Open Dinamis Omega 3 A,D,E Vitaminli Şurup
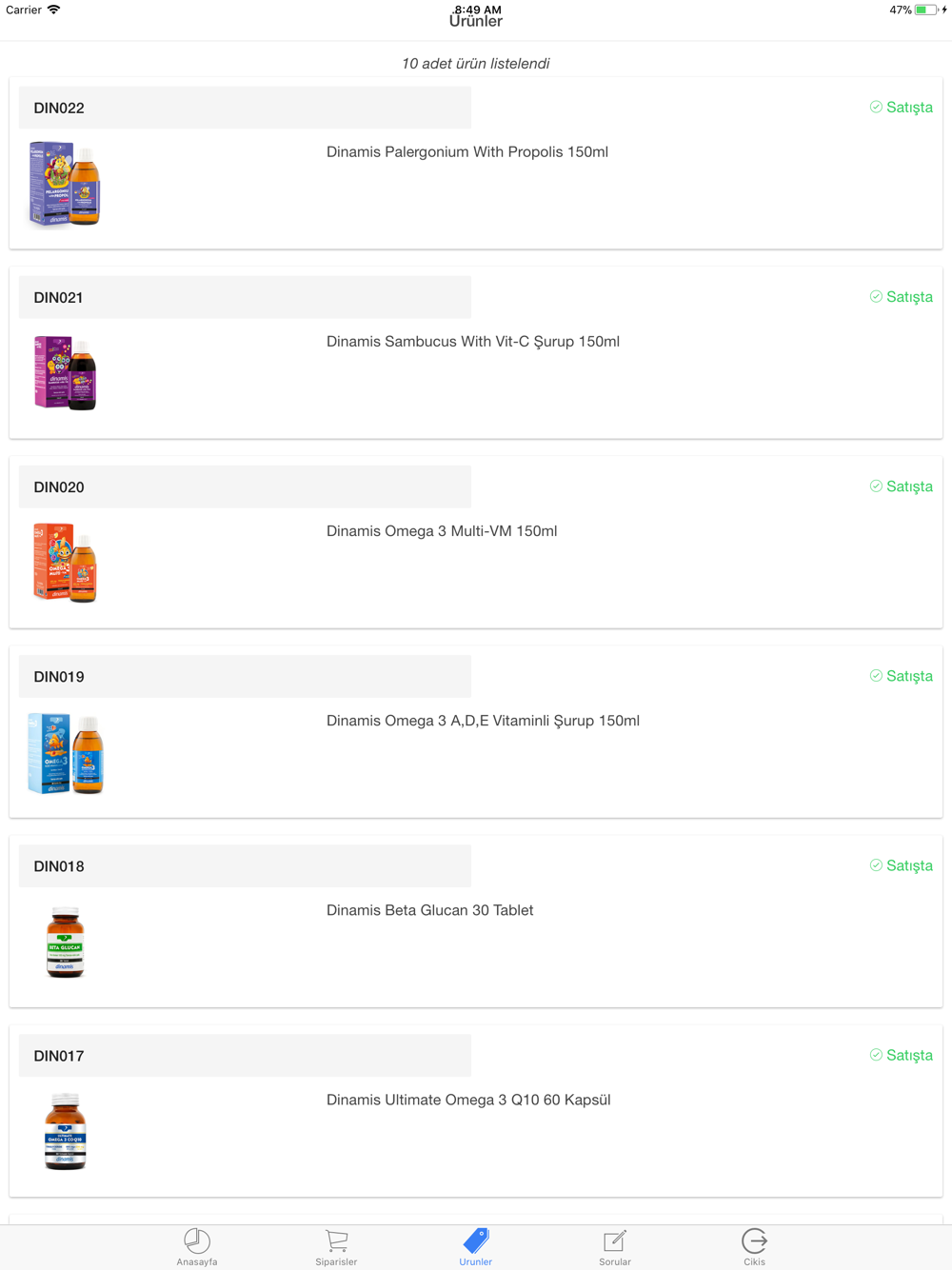The image size is (952, 1270). click(x=483, y=721)
